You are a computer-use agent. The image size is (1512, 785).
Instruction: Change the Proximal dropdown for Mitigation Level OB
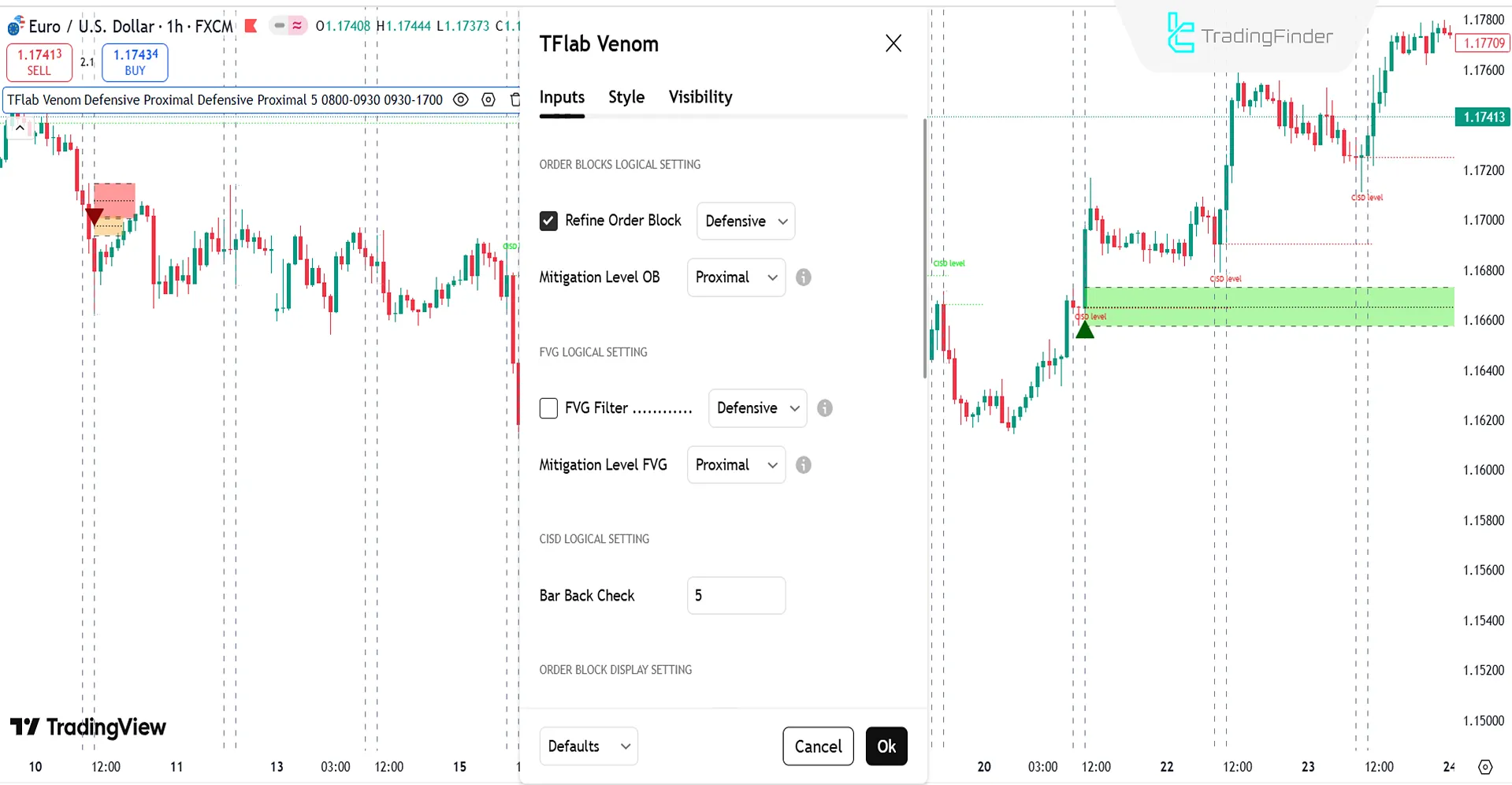pyautogui.click(x=735, y=277)
